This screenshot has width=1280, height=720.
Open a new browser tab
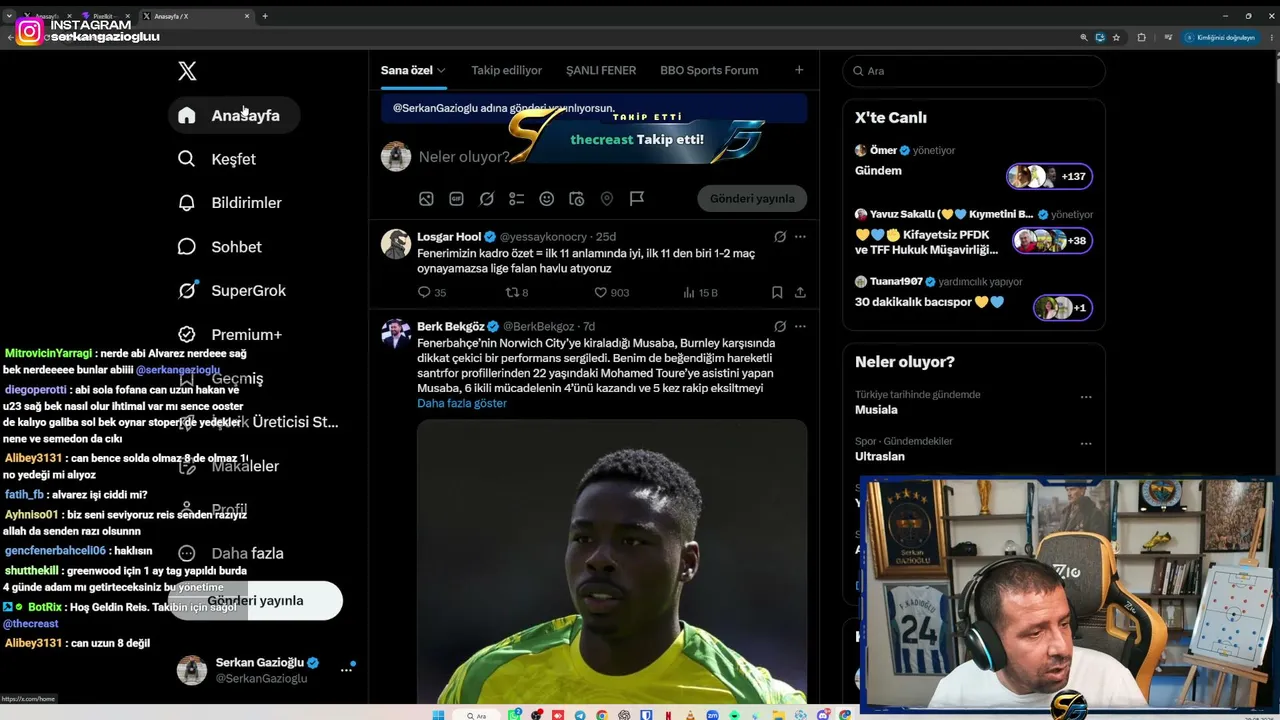tap(265, 16)
